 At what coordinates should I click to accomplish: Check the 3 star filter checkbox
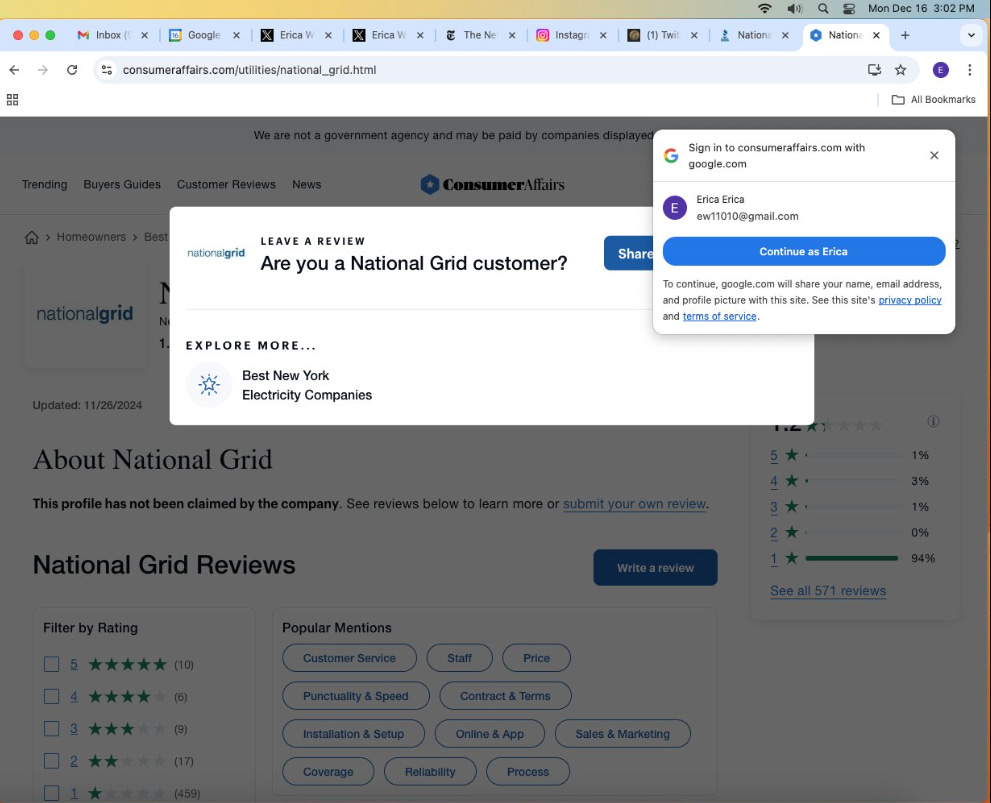pyautogui.click(x=51, y=728)
